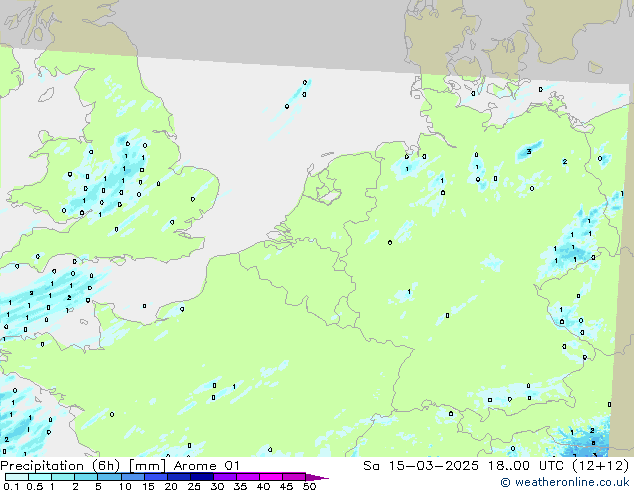
Task: Click the 15–20 mm legend color swatch
Action: pos(156,477)
